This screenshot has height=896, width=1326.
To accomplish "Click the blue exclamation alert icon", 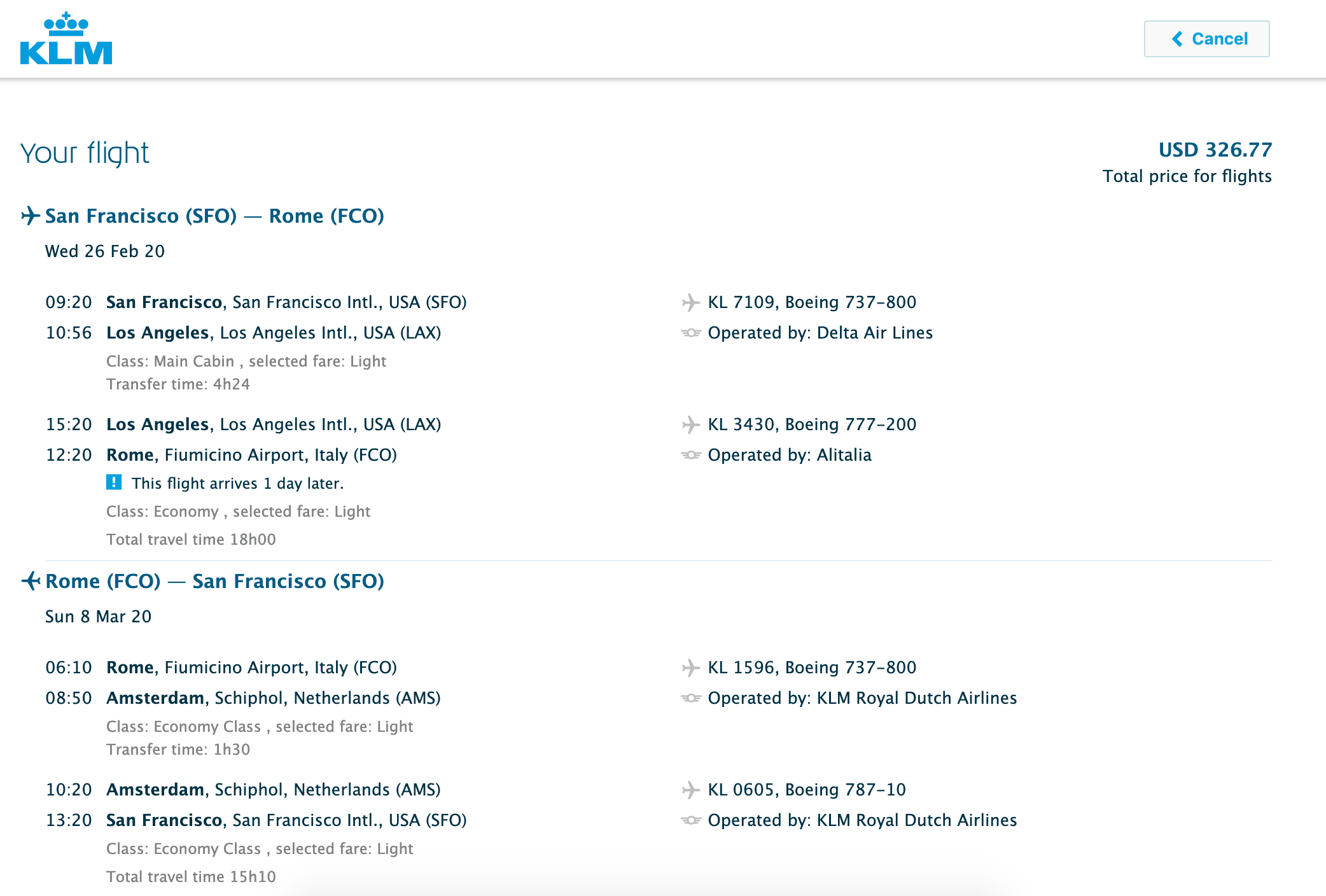I will click(x=114, y=482).
